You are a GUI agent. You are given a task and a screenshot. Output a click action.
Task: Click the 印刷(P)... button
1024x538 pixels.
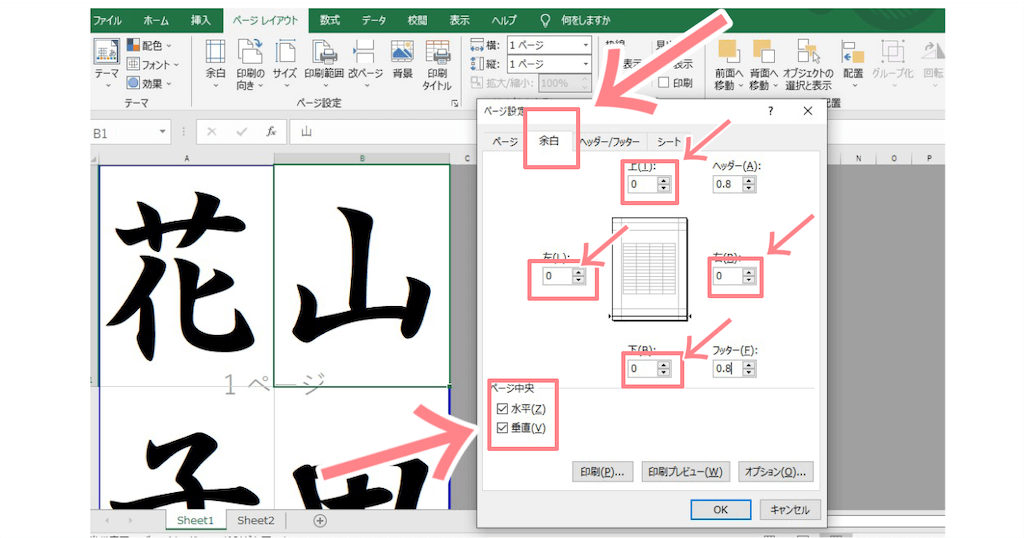pos(602,471)
